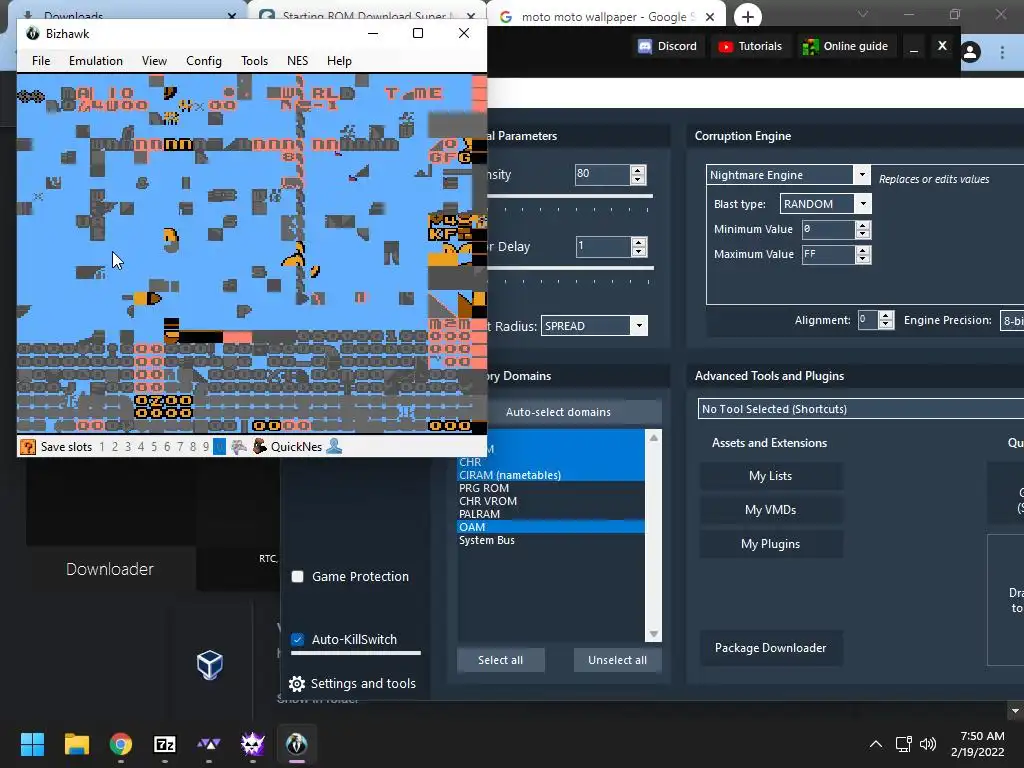Enable the Game Protection checkbox

[297, 577]
